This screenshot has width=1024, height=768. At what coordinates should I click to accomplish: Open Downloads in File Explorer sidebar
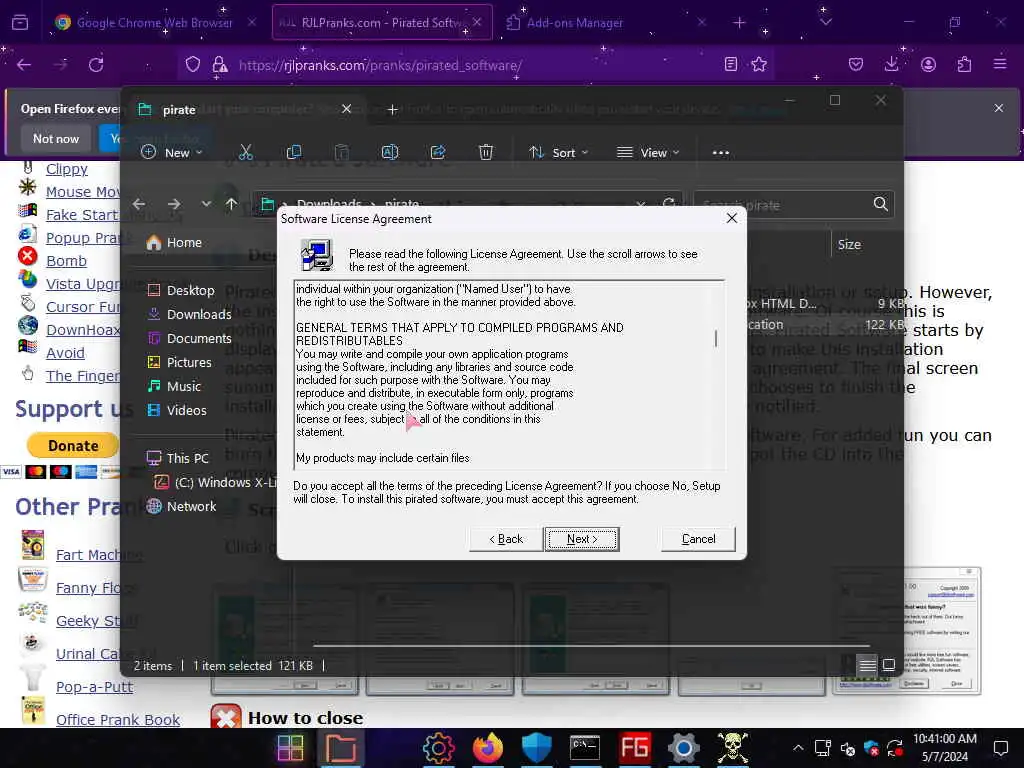pyautogui.click(x=189, y=315)
